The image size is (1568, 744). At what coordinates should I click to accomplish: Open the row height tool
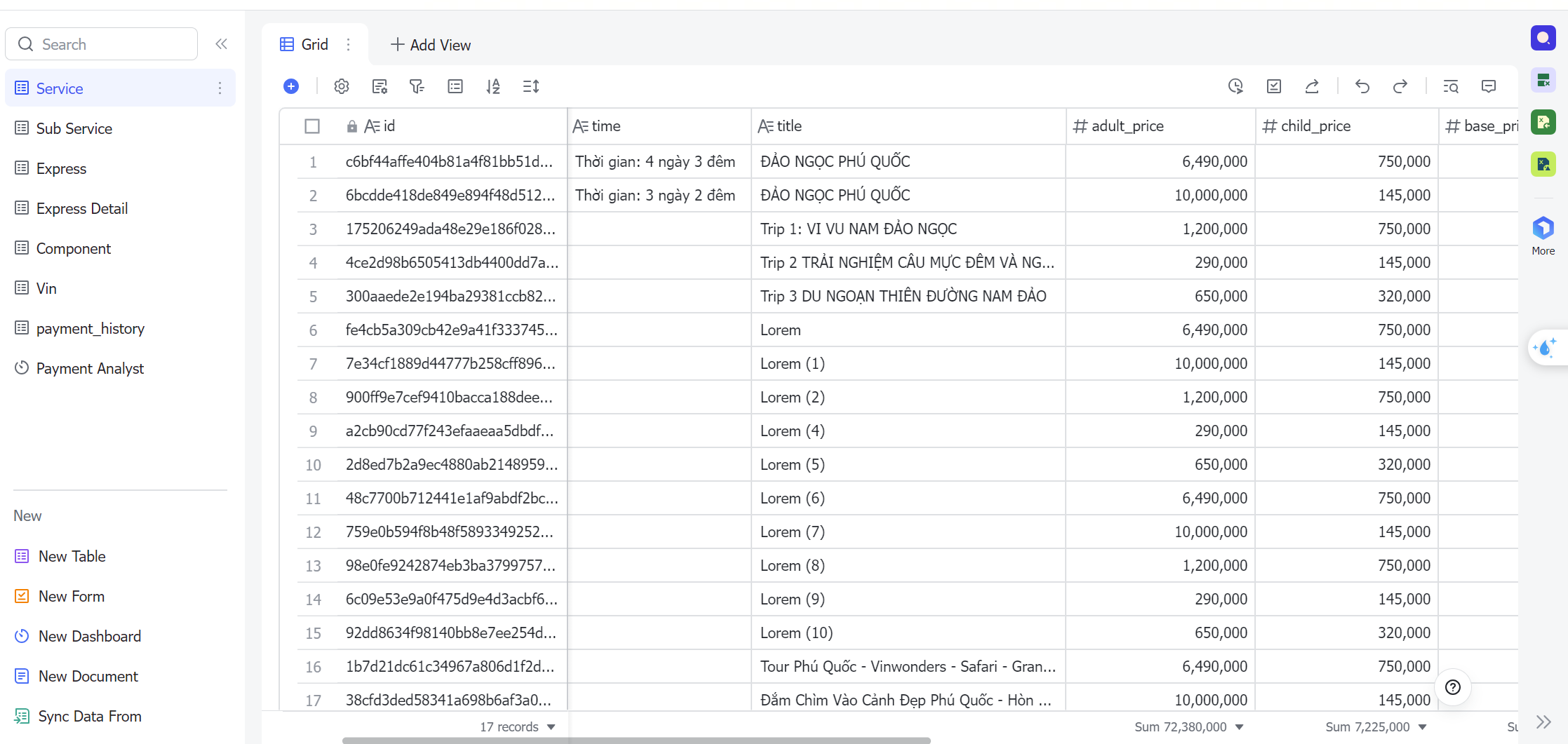click(531, 86)
